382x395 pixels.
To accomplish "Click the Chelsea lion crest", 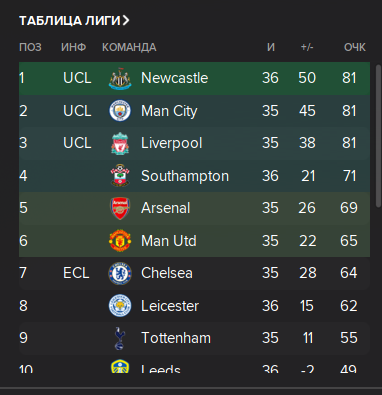I will pyautogui.click(x=120, y=273).
